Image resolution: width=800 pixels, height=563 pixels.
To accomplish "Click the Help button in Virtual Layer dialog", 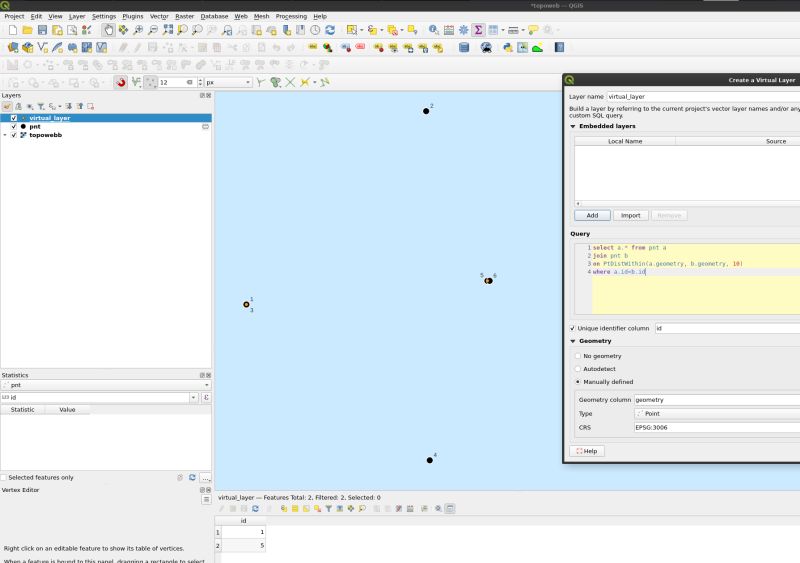I will [x=587, y=451].
